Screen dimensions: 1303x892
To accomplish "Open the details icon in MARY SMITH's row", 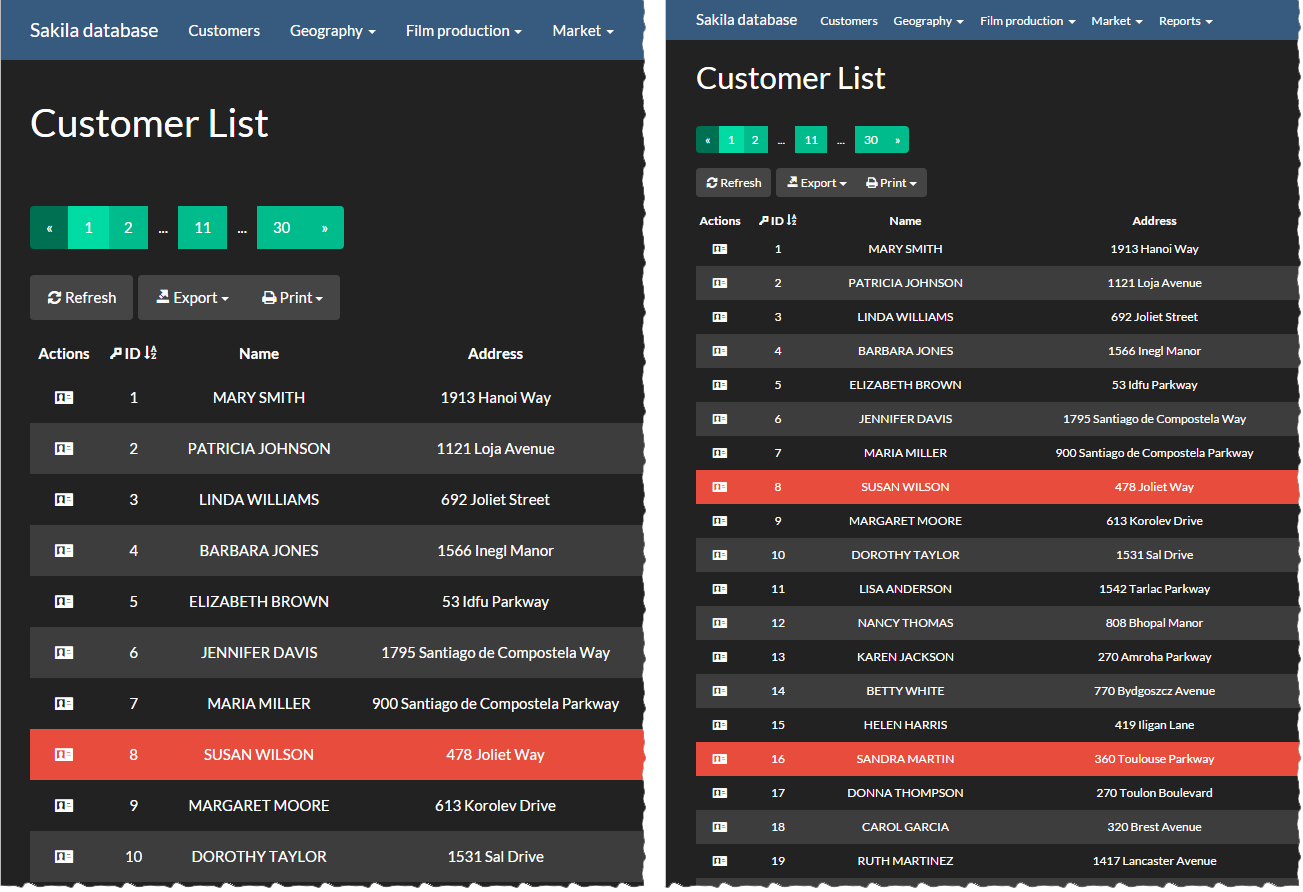I will pos(64,397).
